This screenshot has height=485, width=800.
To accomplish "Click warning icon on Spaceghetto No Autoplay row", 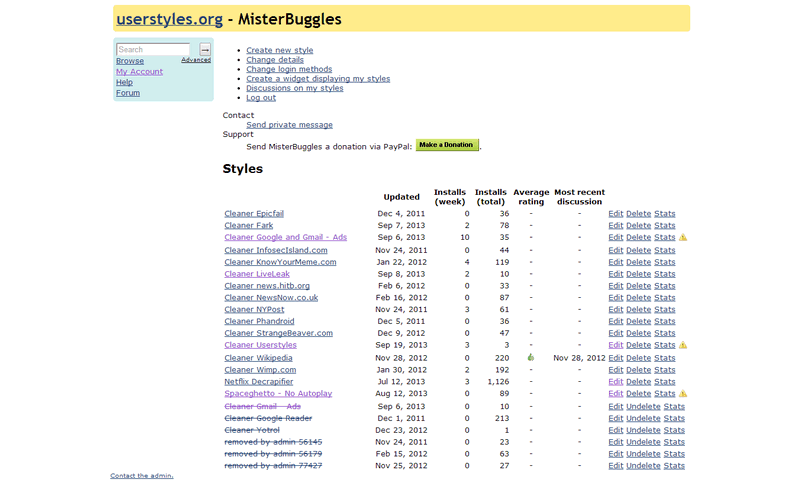I will click(x=683, y=393).
